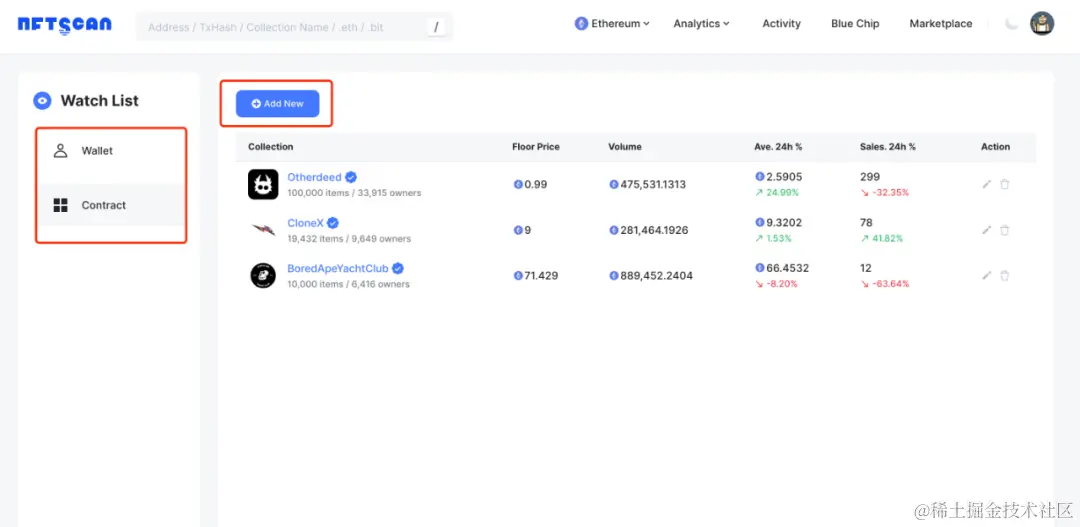Click BoredApeYachtClub verified badge

pos(398,268)
